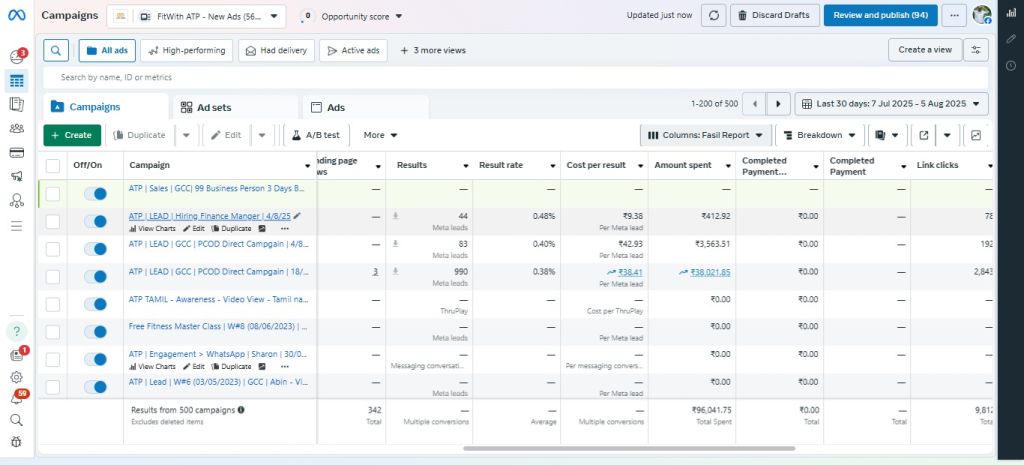Open Events Manager icon in sidebar
Viewport: 1024px width, 465px height.
coord(16,200)
